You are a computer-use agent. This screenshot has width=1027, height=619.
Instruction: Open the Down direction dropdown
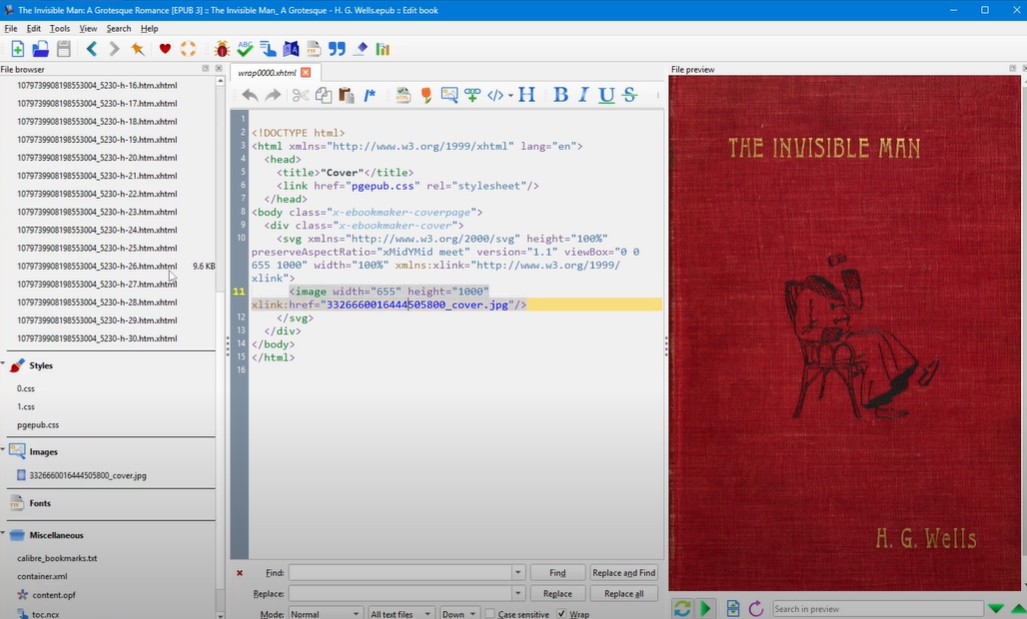pos(459,614)
